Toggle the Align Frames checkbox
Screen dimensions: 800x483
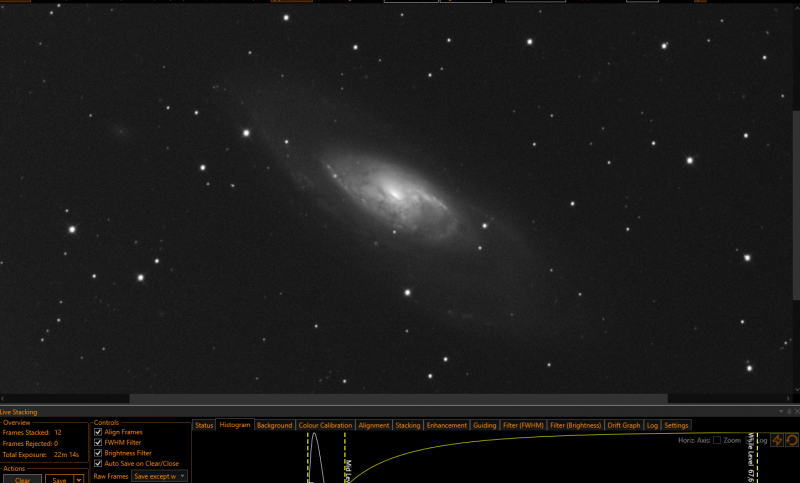[98, 432]
